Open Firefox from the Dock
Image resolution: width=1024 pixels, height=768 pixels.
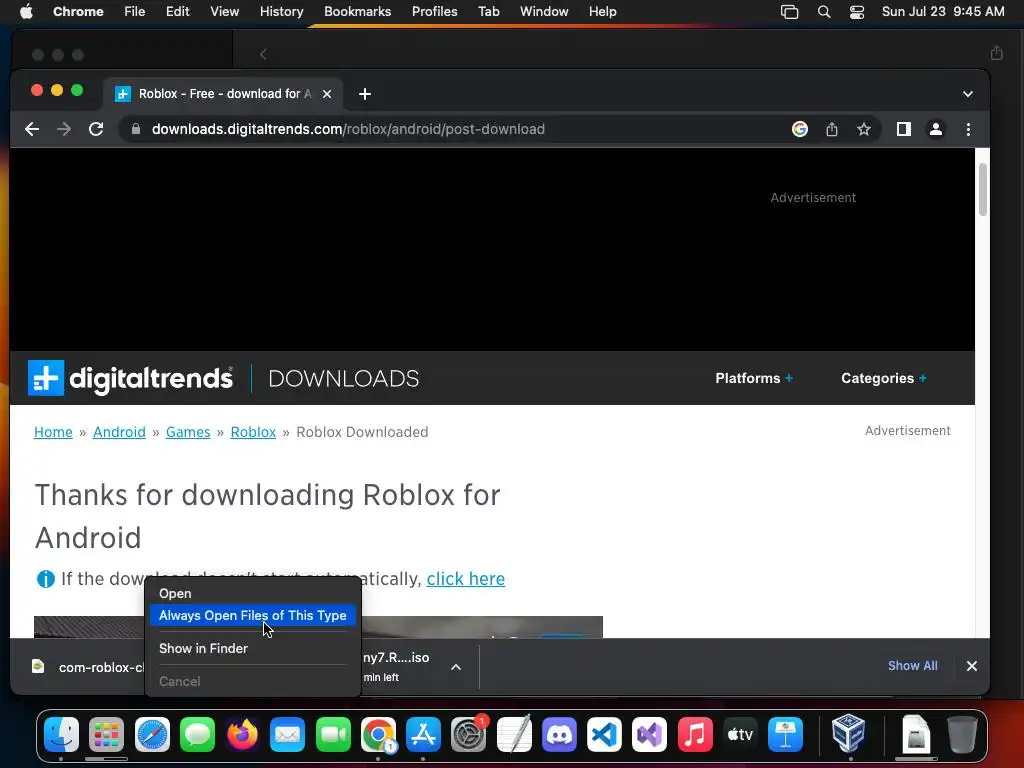tap(242, 735)
